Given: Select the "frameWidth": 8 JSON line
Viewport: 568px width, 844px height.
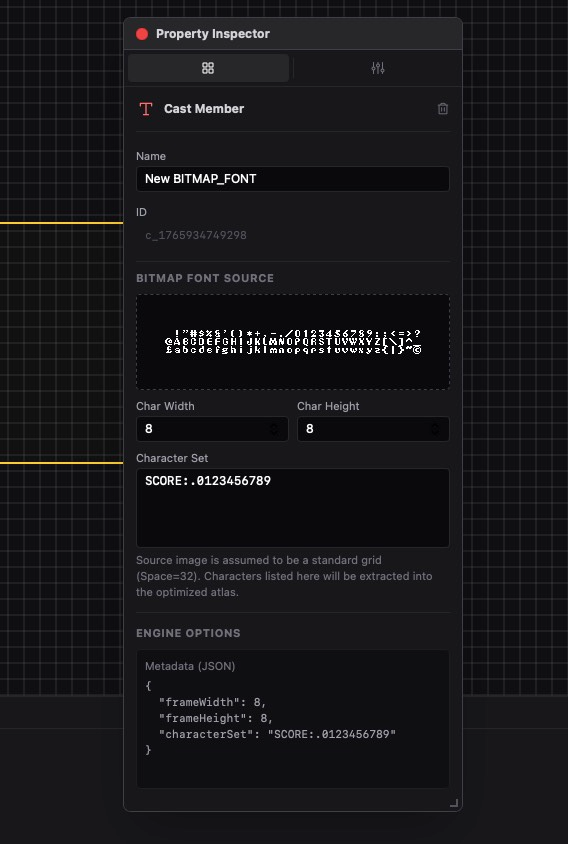Looking at the screenshot, I should click(x=213, y=702).
